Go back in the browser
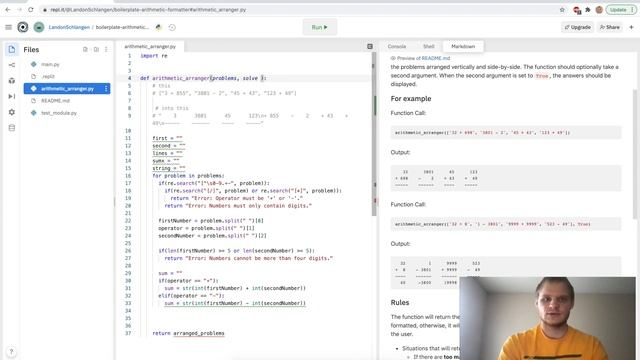 pos(8,9)
